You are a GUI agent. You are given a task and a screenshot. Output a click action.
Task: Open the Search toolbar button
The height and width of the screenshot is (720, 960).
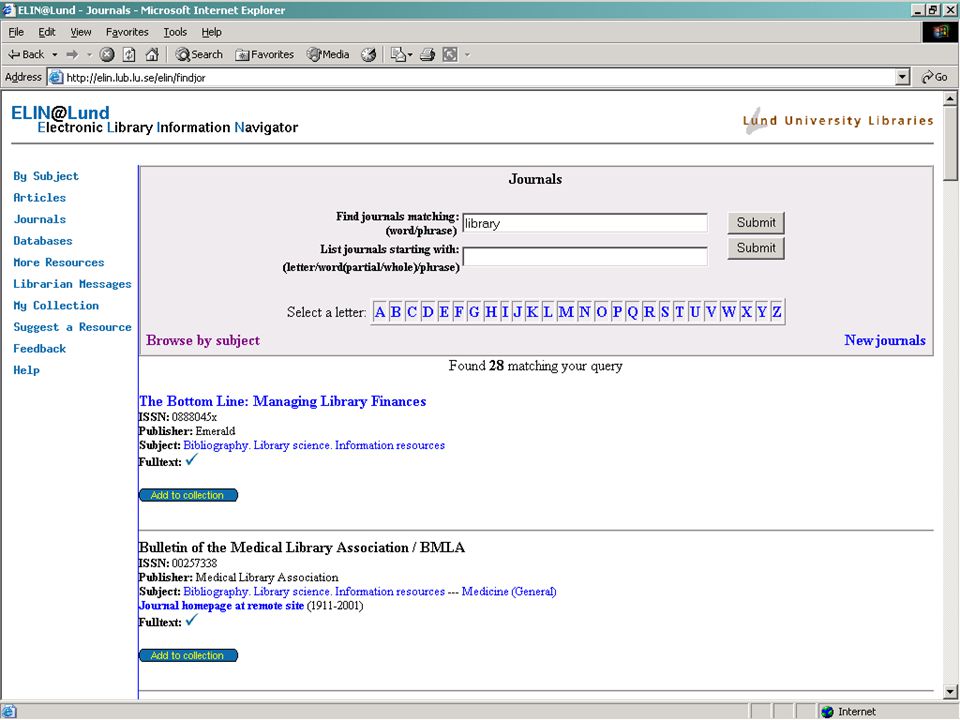pos(199,54)
